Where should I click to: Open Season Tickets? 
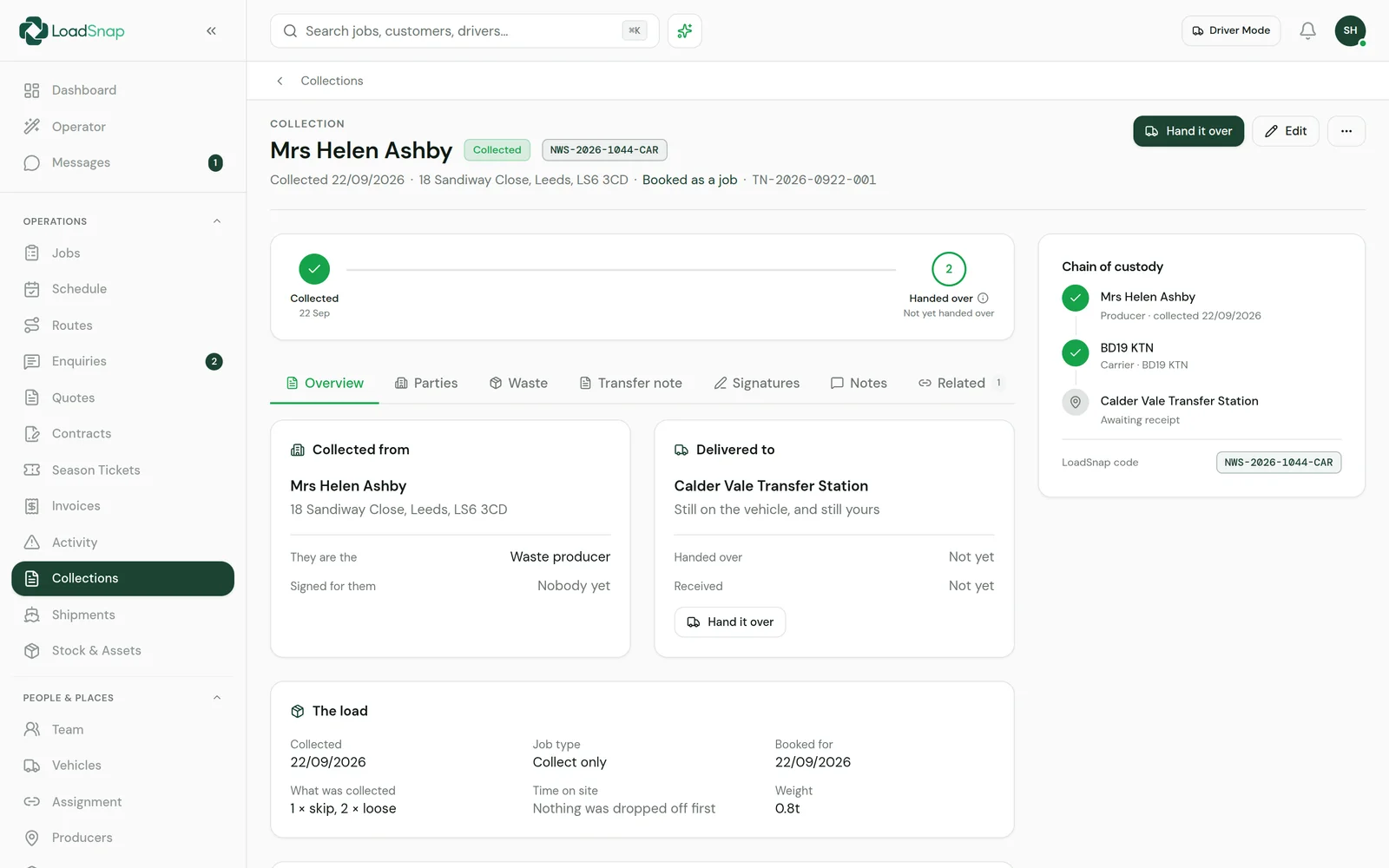[x=123, y=470]
